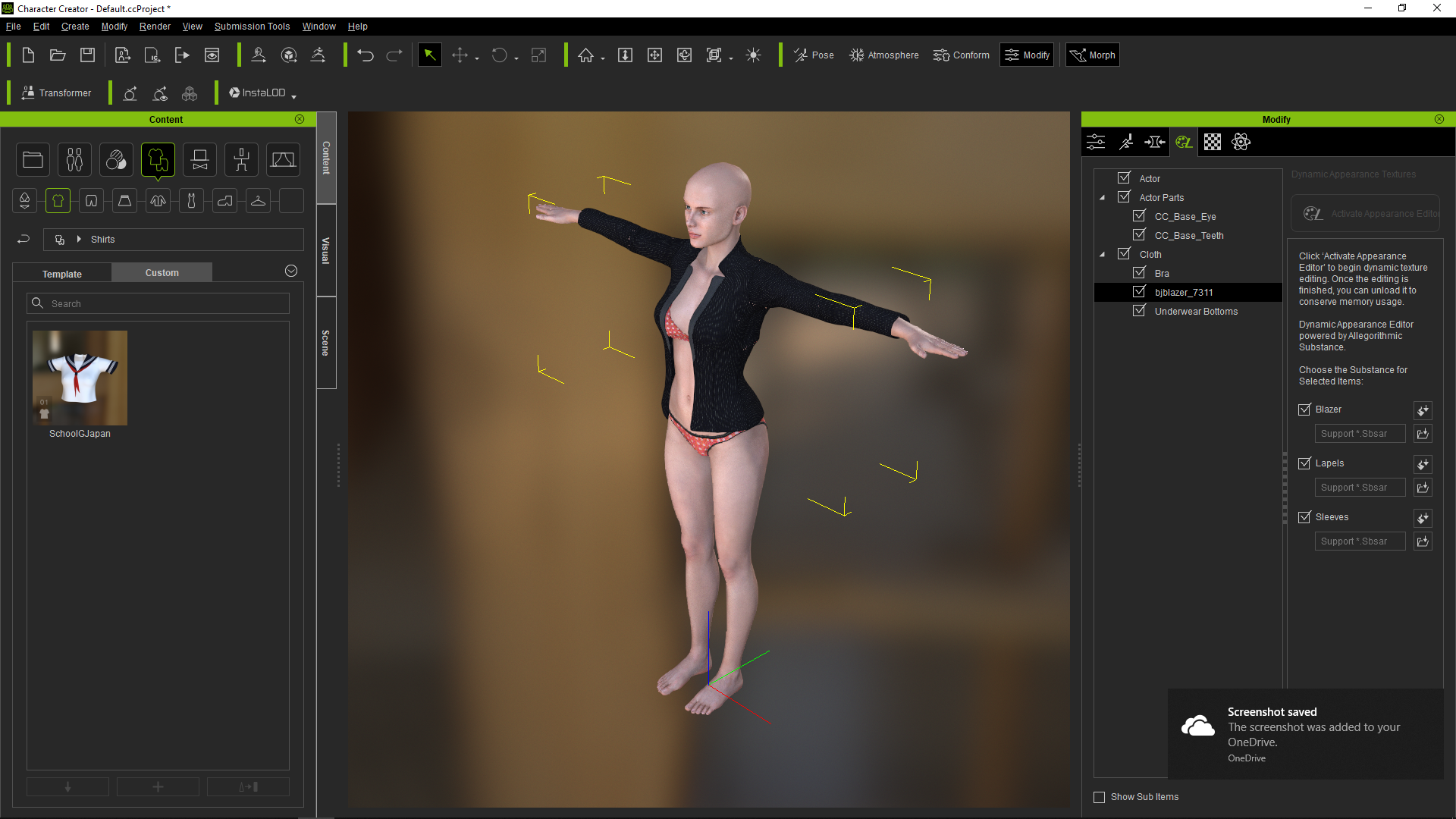
Task: Enable Show Sub Items checkbox
Action: click(x=1099, y=797)
